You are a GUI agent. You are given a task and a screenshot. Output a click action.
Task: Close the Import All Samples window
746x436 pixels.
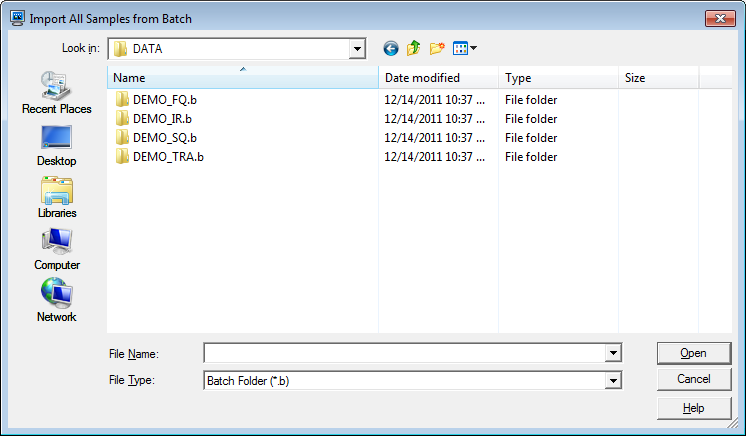pyautogui.click(x=720, y=19)
